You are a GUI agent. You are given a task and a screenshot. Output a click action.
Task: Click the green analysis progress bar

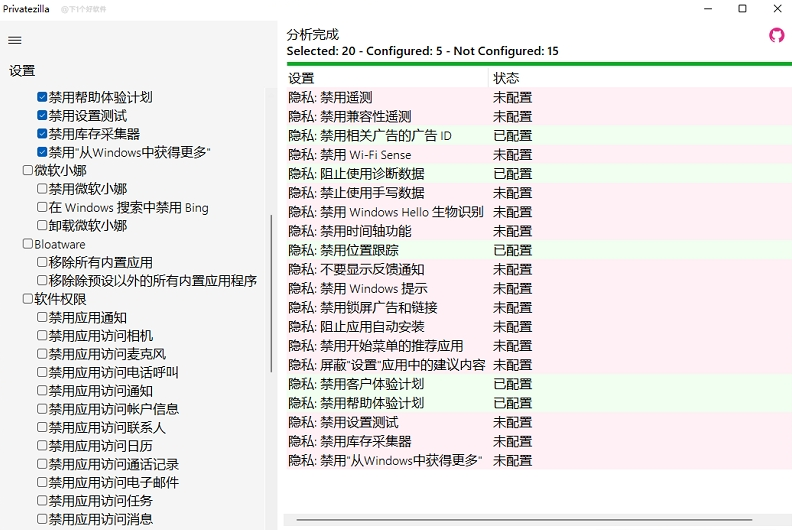pos(539,64)
